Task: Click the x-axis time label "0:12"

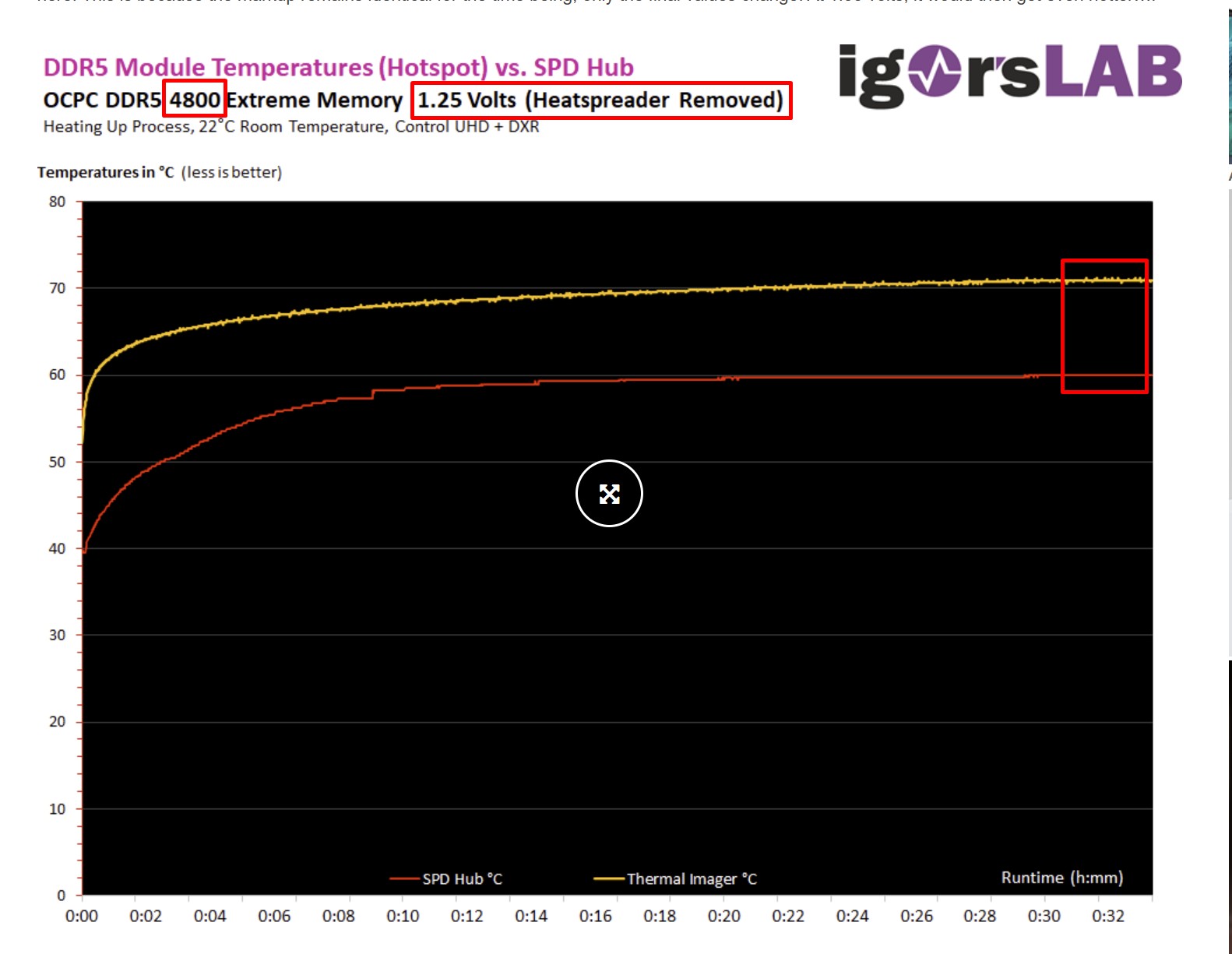Action: 467,916
